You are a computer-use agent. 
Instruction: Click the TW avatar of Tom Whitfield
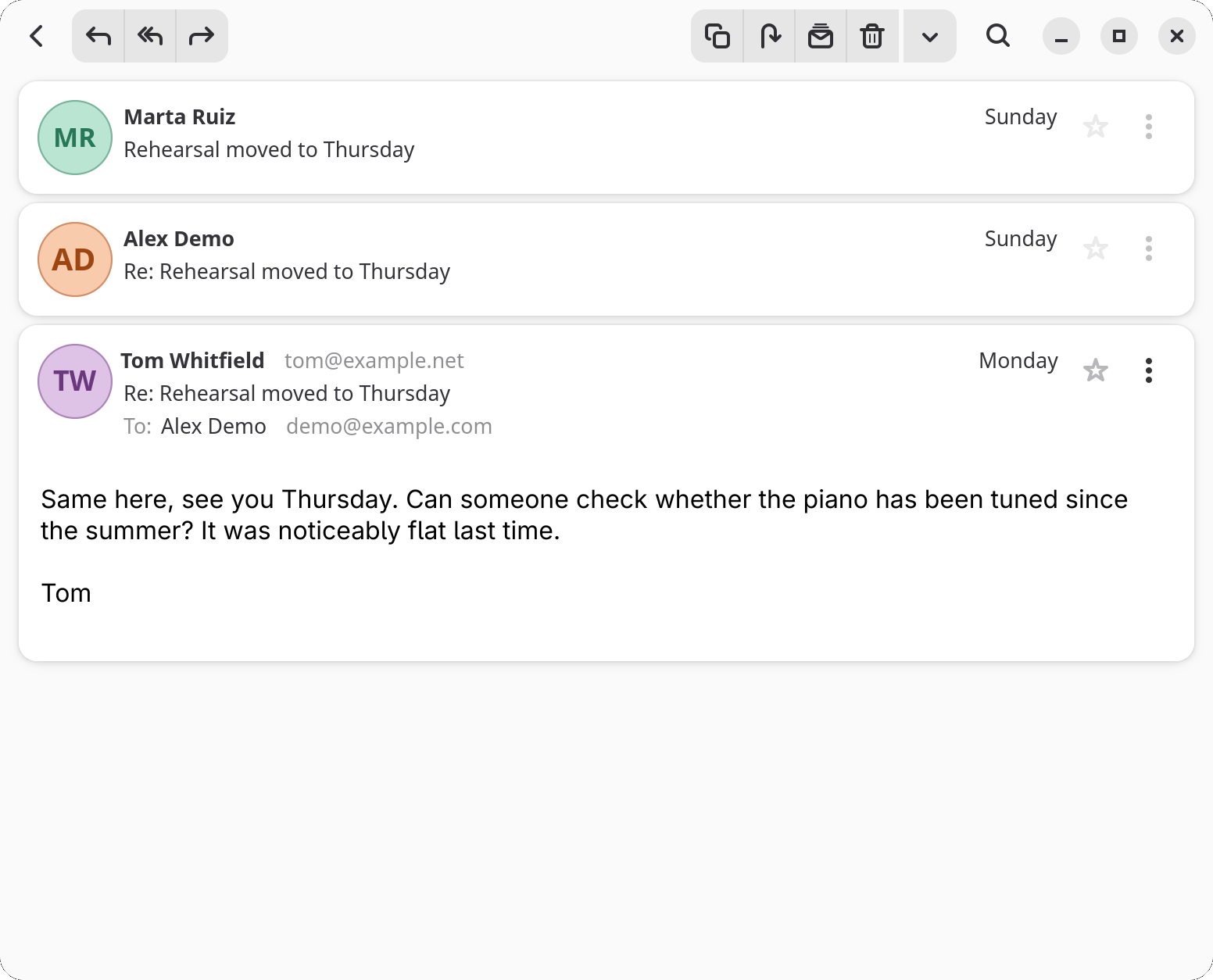click(x=75, y=381)
